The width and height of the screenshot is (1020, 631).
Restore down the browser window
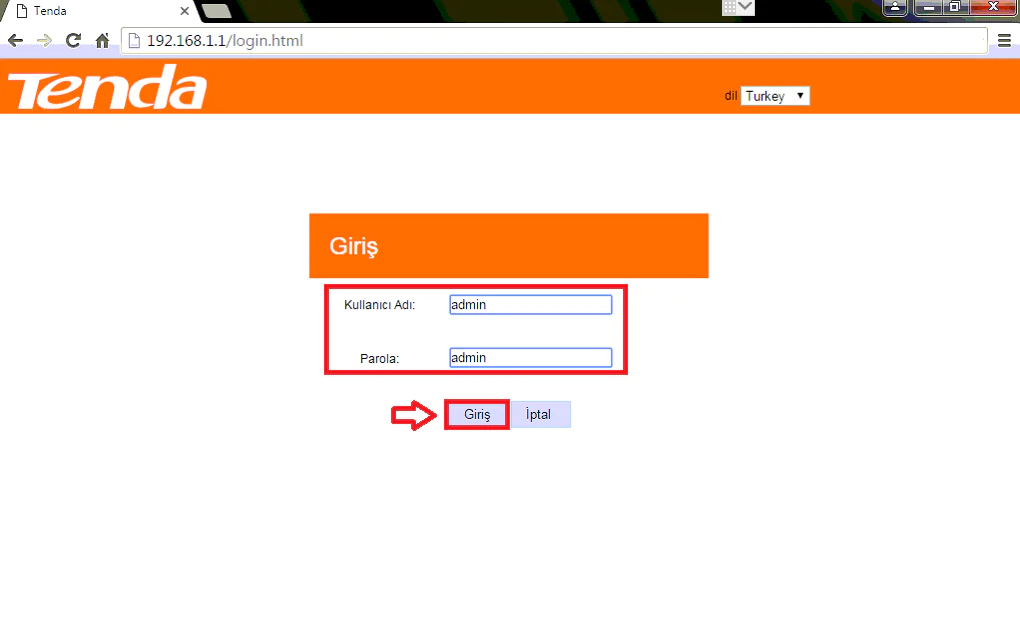(954, 7)
